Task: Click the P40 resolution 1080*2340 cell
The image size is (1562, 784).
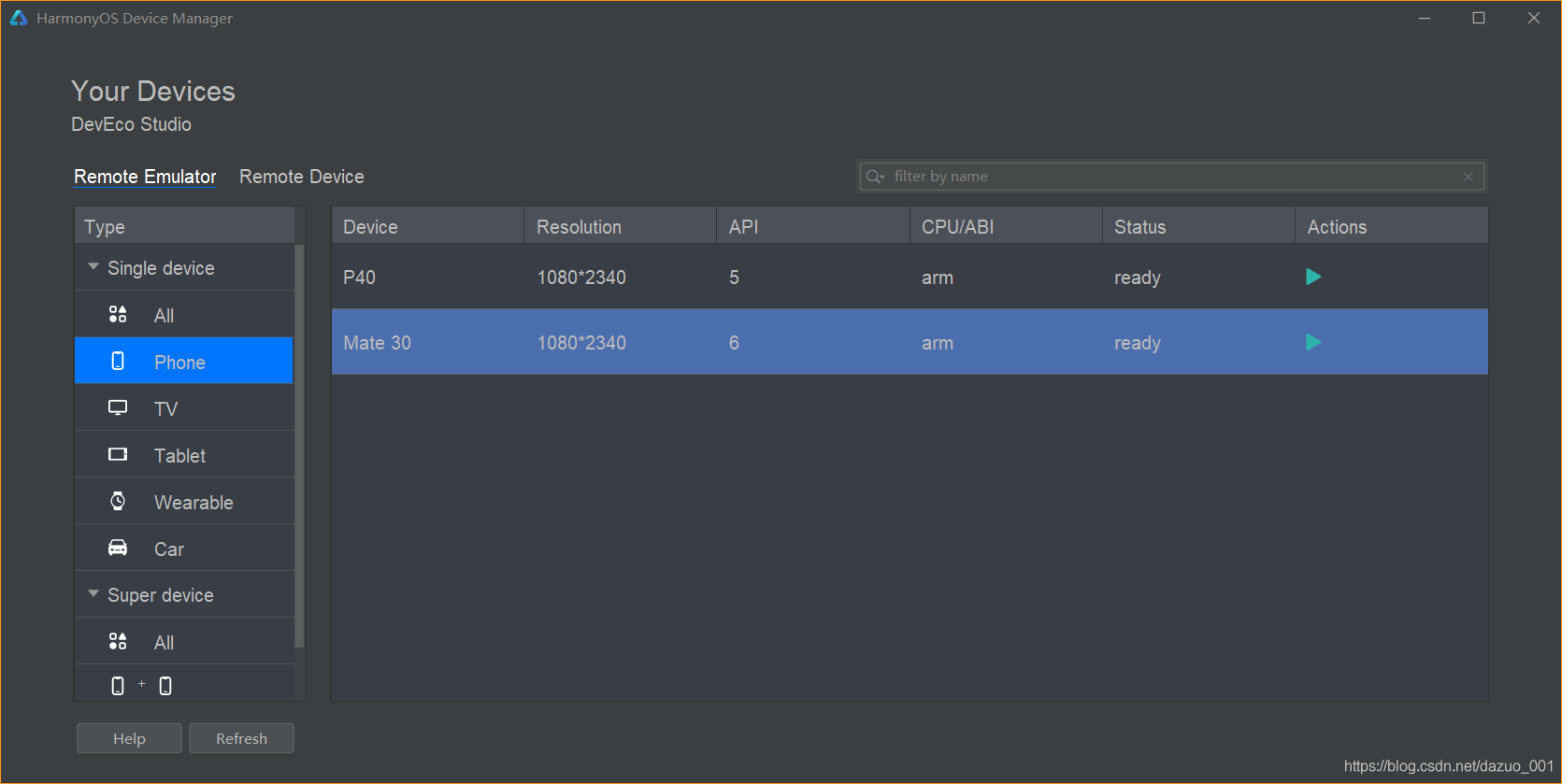Action: (x=581, y=278)
